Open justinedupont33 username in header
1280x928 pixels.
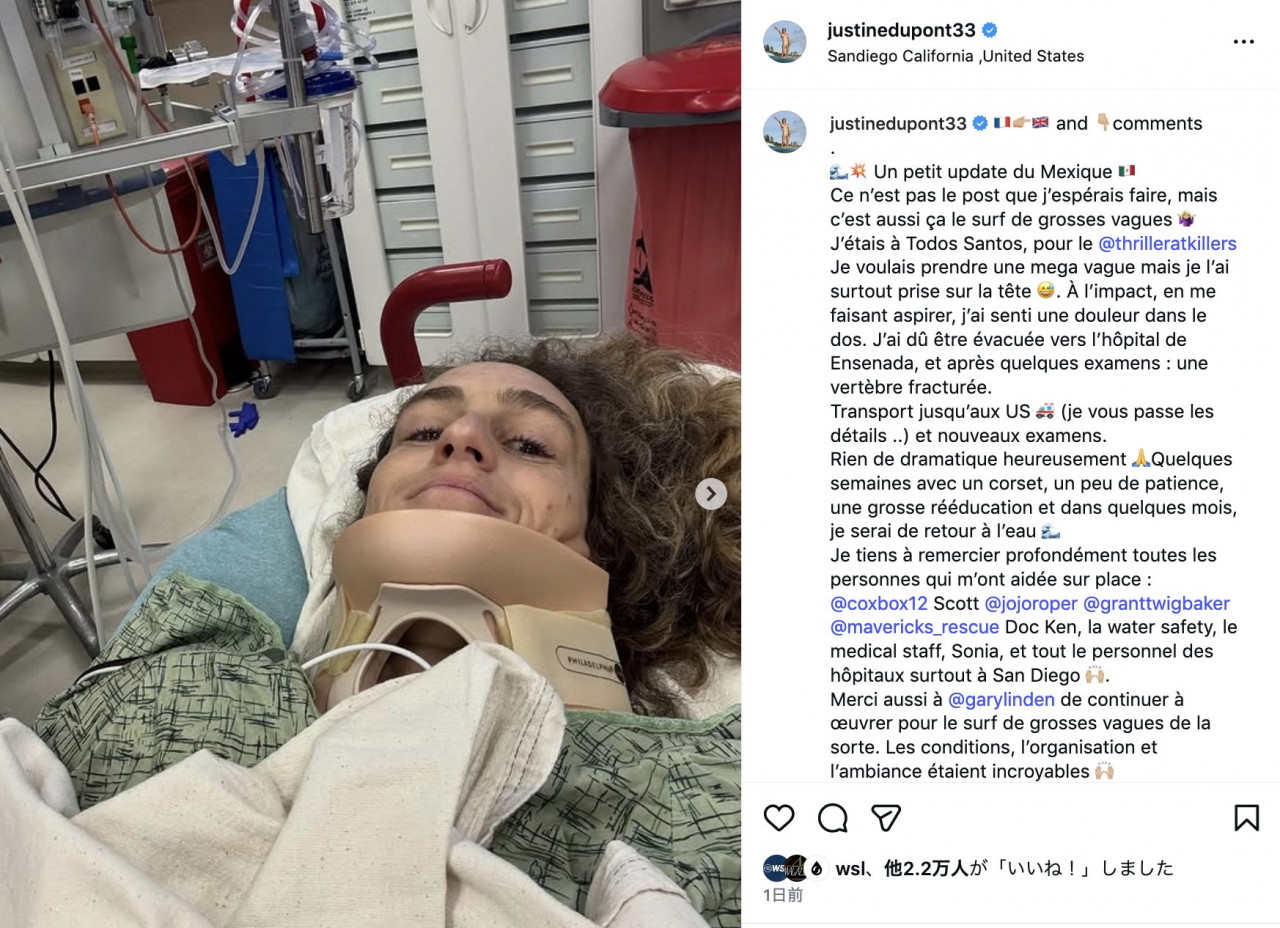point(901,30)
